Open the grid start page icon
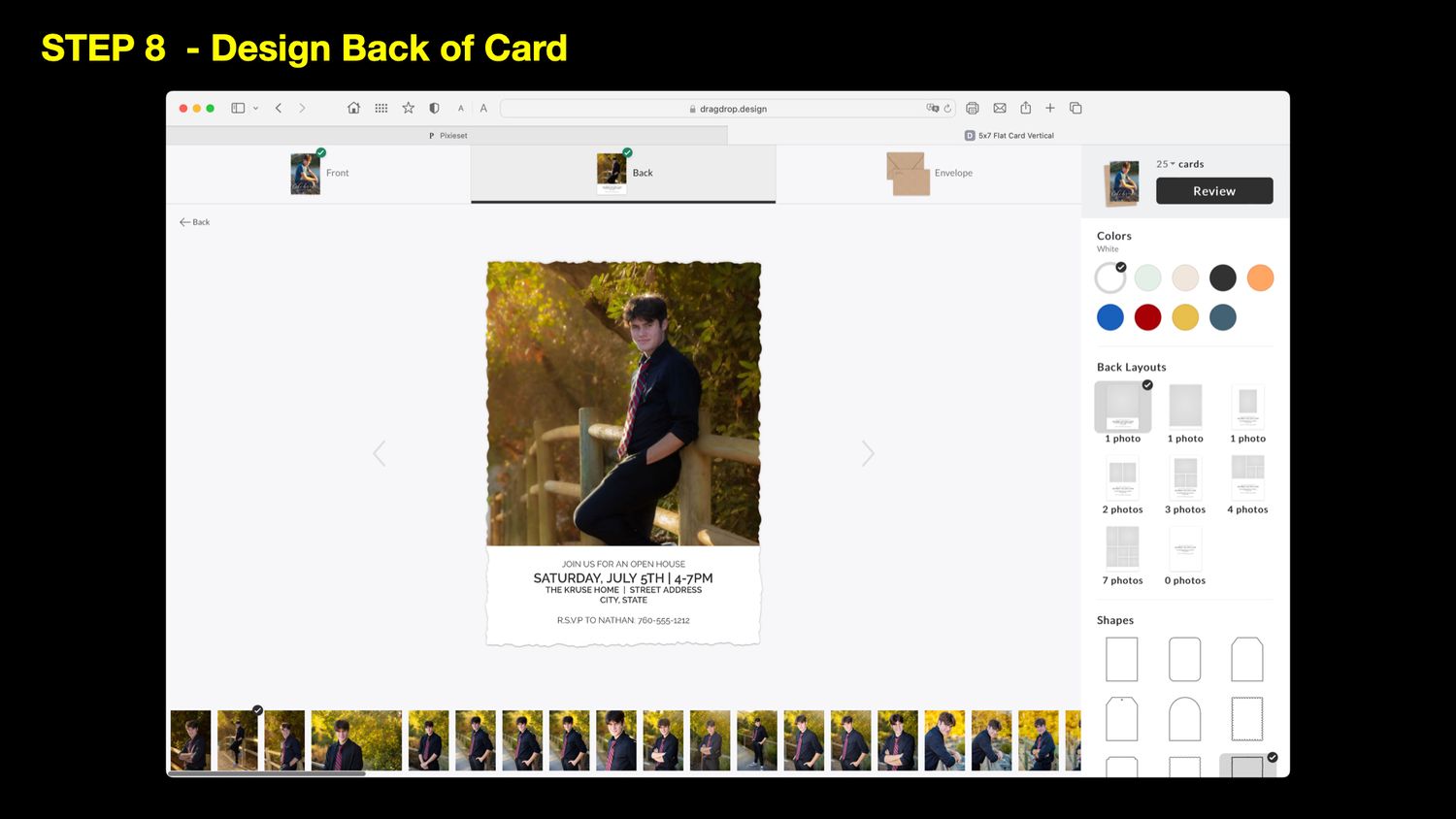This screenshot has width=1456, height=819. (x=381, y=108)
